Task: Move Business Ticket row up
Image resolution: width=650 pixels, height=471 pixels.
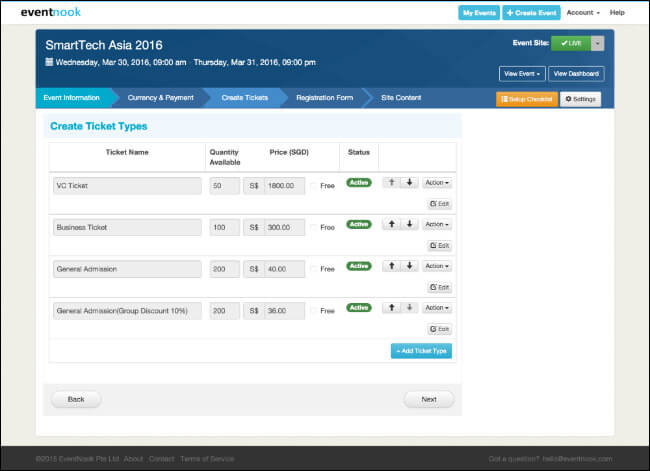Action: [x=391, y=224]
